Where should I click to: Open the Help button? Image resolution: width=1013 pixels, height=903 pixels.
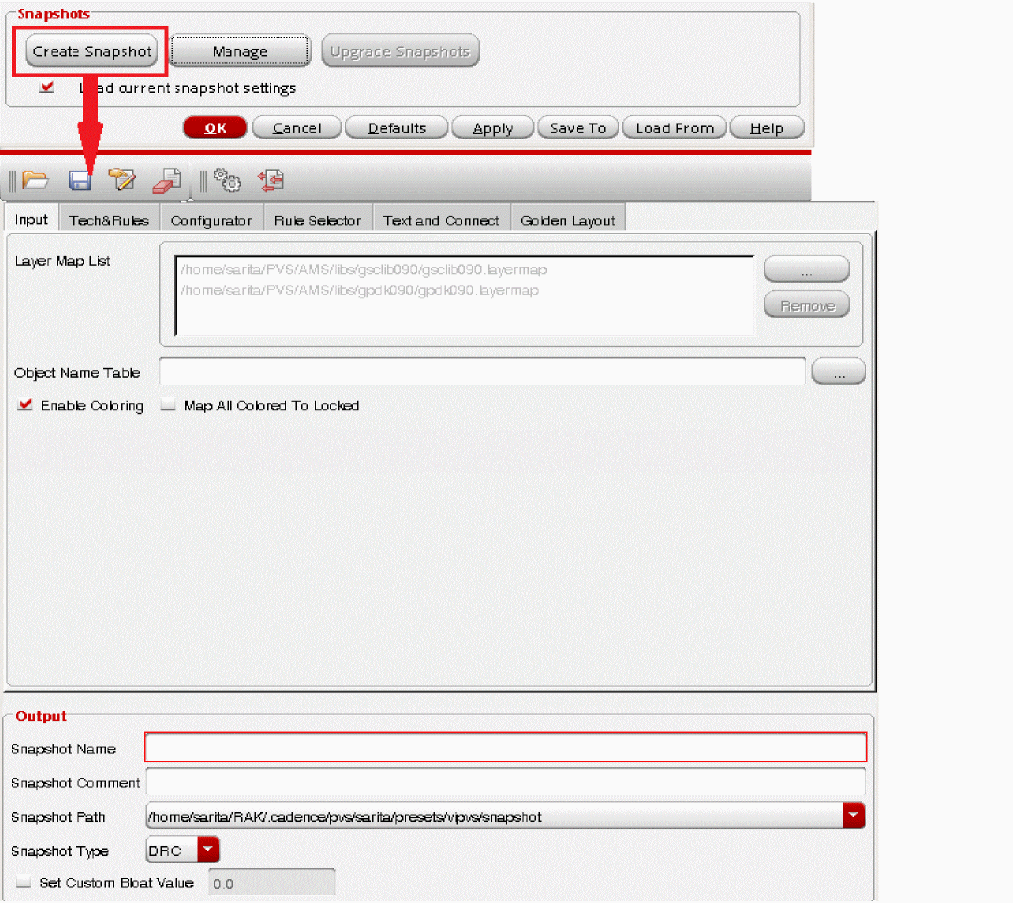767,128
